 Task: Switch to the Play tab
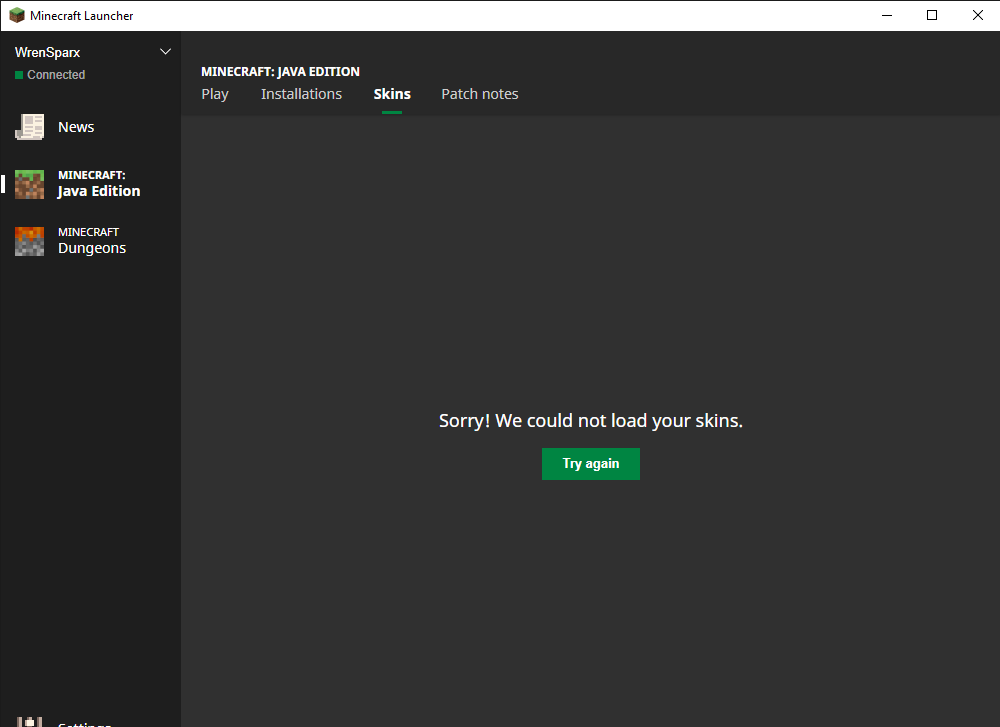pos(215,94)
